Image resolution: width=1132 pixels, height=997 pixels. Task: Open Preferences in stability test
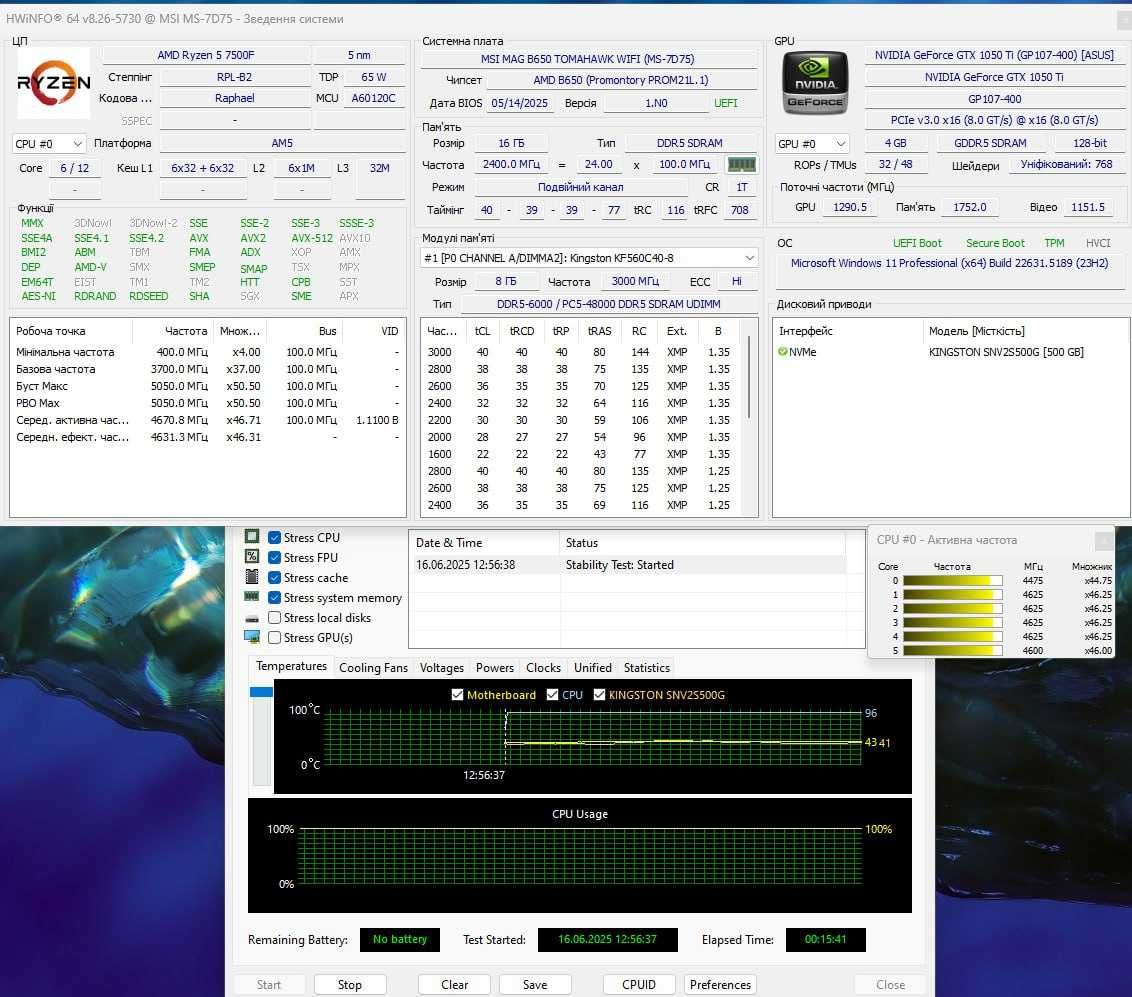[x=720, y=985]
